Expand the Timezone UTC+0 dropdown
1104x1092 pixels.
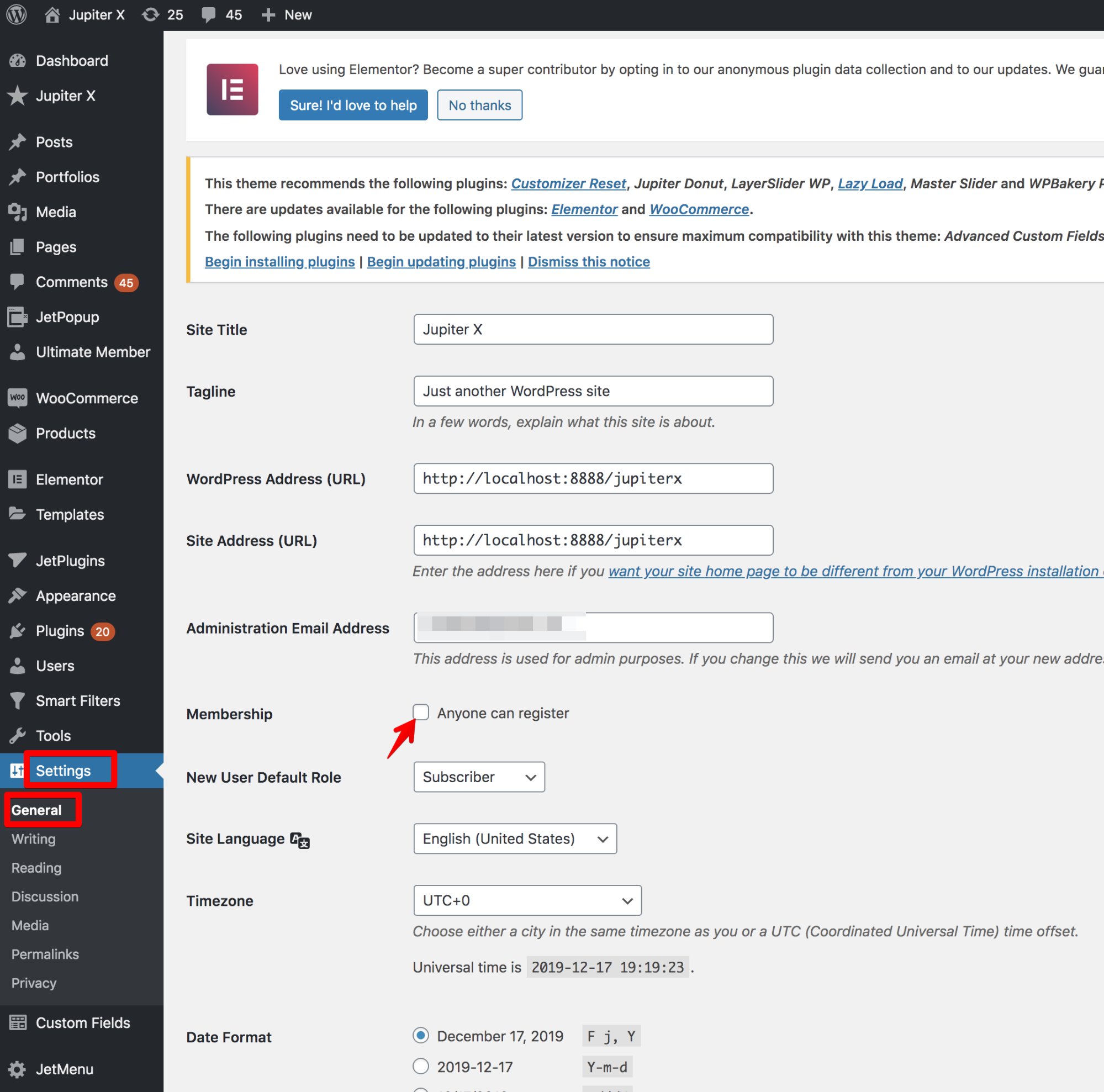pos(527,900)
